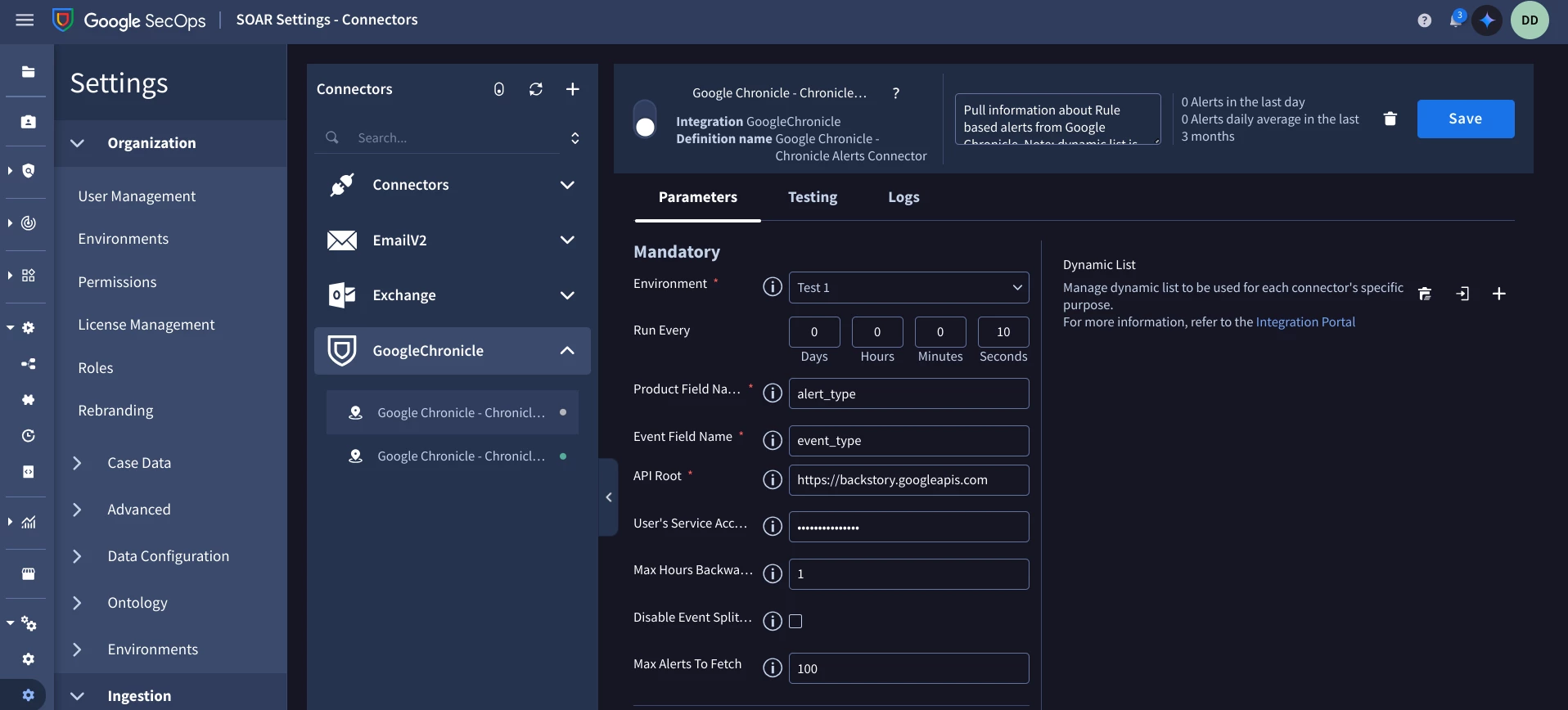The image size is (1568, 710).
Task: Collapse the GoogleChronicle integration group
Action: coord(567,350)
